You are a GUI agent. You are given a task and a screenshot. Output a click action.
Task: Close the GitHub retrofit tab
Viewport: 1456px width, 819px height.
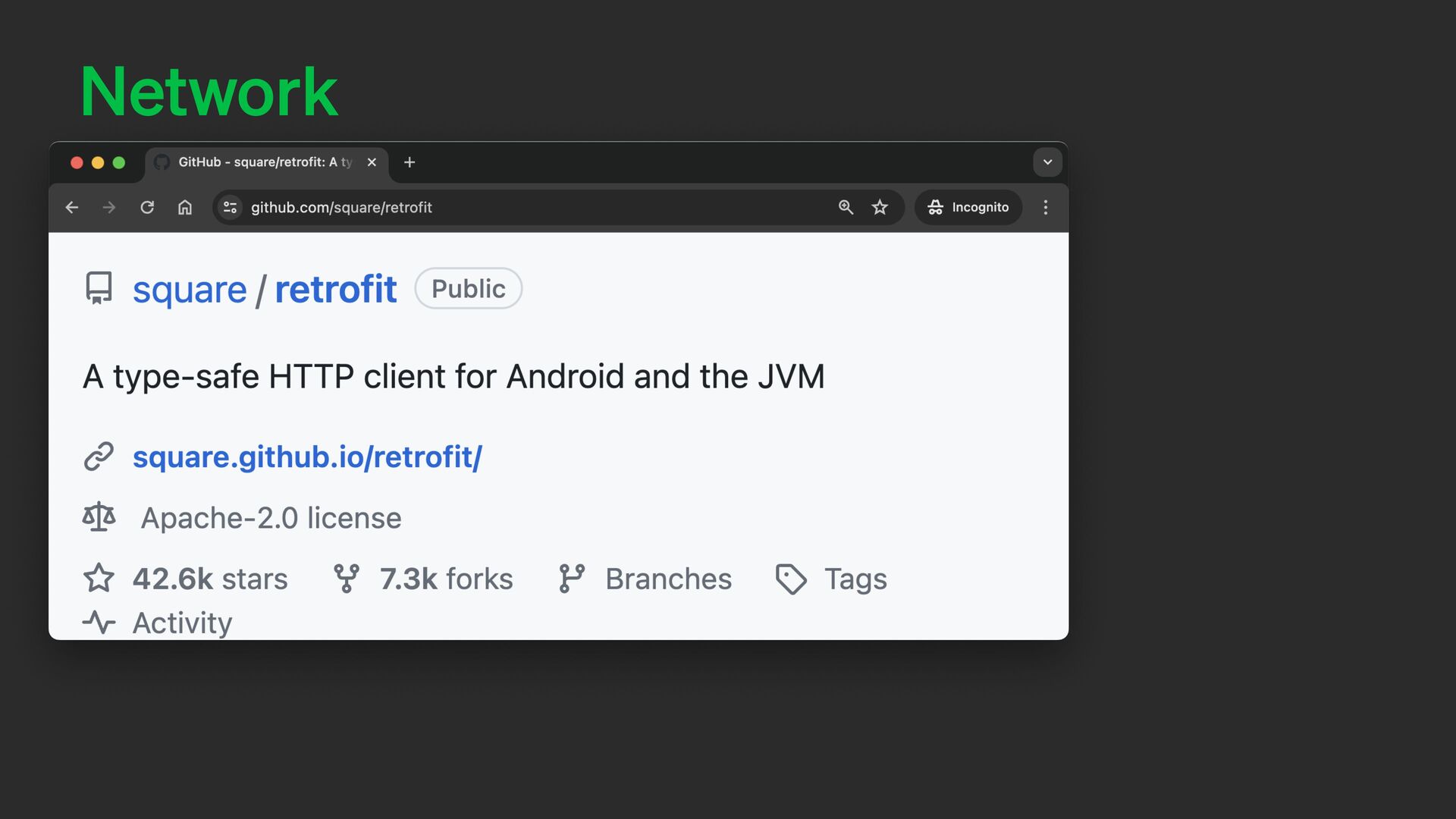tap(372, 162)
